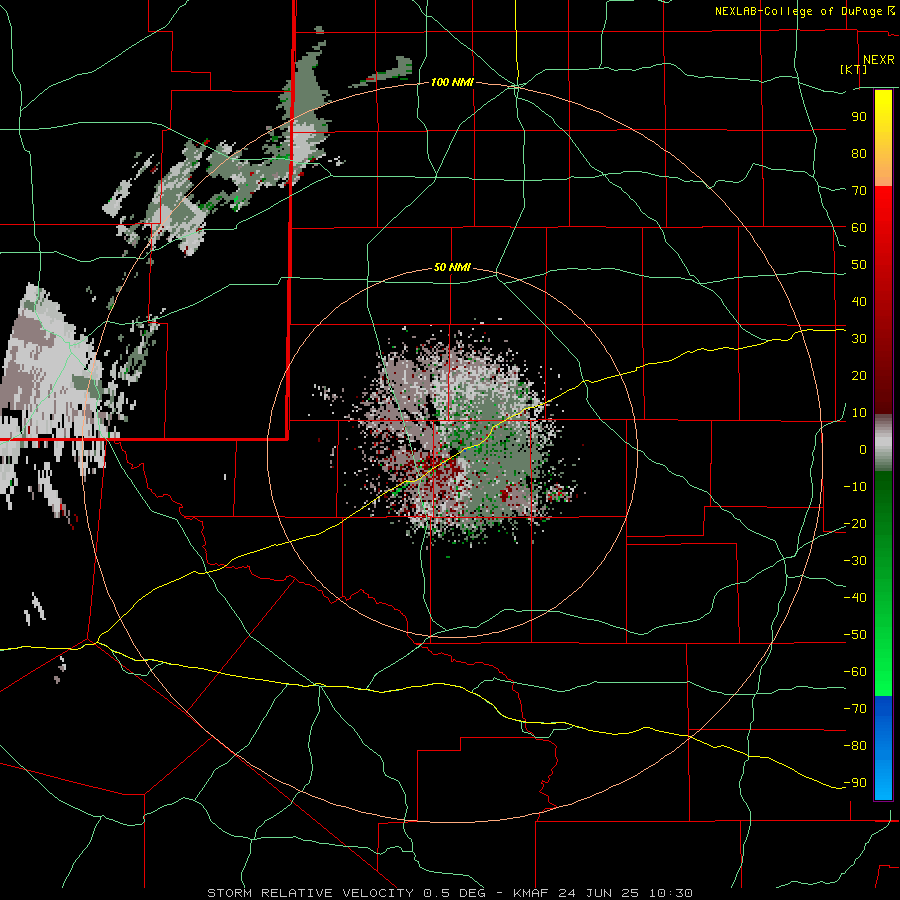Select the 100 NMI range ring label
The height and width of the screenshot is (900, 900).
(452, 82)
